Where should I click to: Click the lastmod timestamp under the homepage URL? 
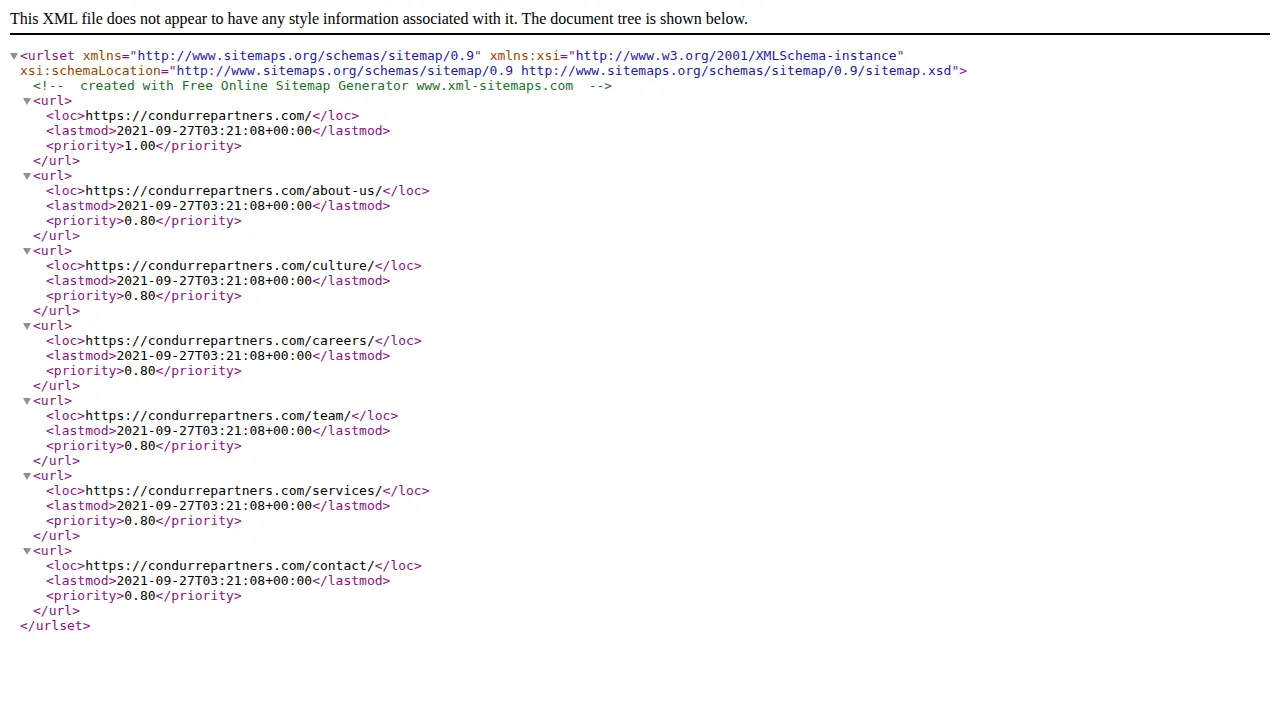[x=214, y=131]
